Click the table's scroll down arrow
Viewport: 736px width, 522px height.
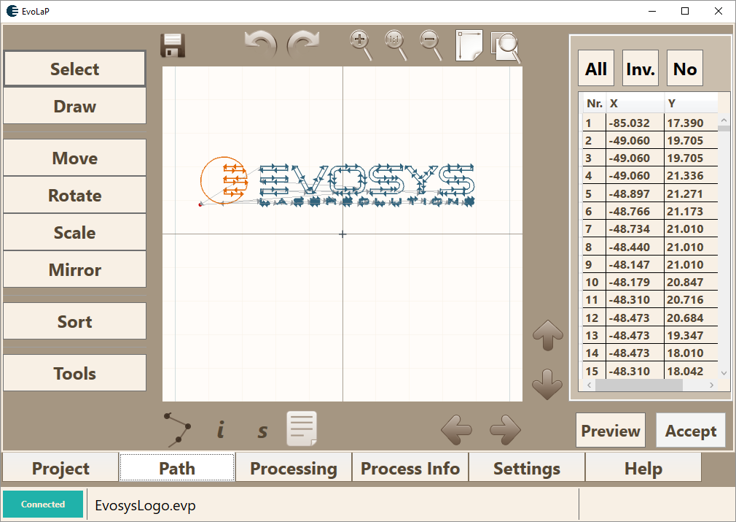(x=724, y=374)
